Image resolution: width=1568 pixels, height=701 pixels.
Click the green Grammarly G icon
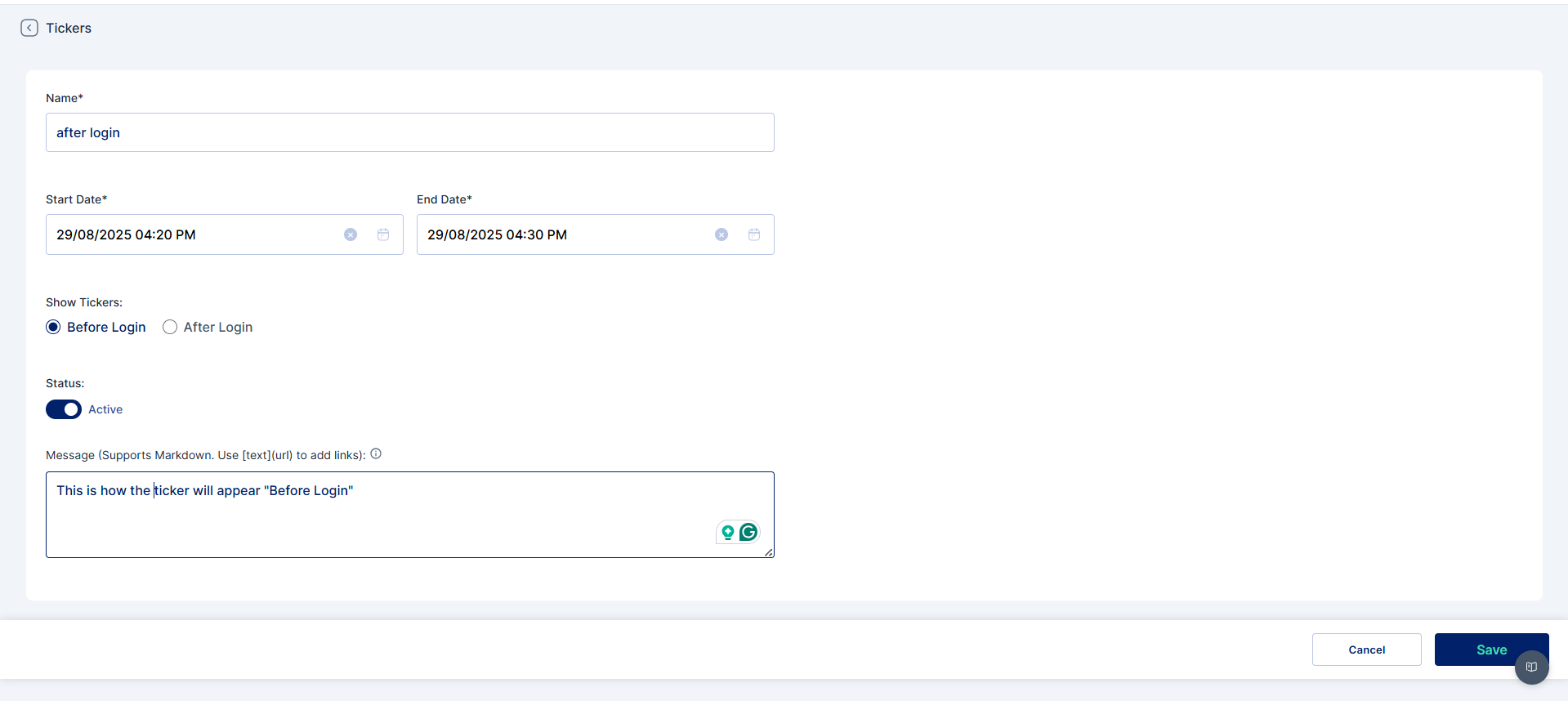point(748,533)
